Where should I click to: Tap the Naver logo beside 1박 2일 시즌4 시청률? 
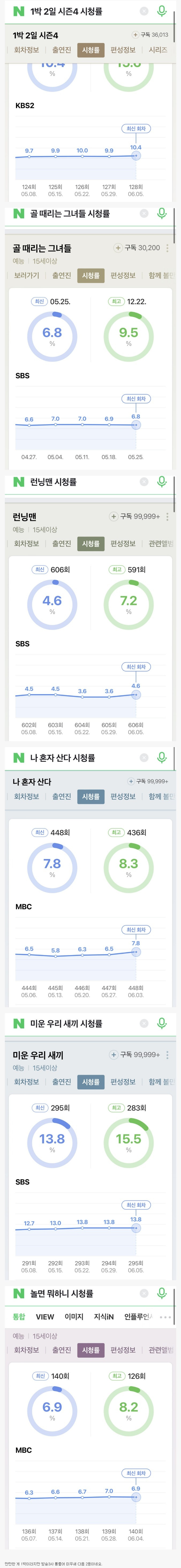[19, 12]
